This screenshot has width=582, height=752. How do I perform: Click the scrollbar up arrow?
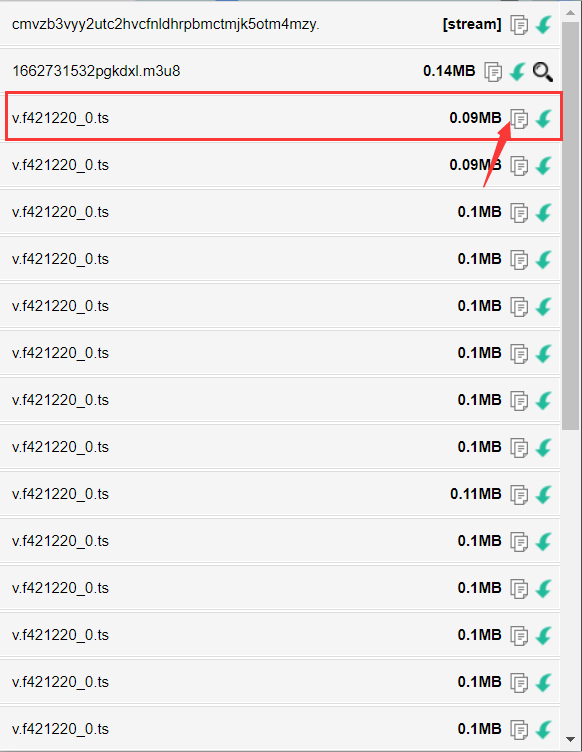click(x=570, y=12)
